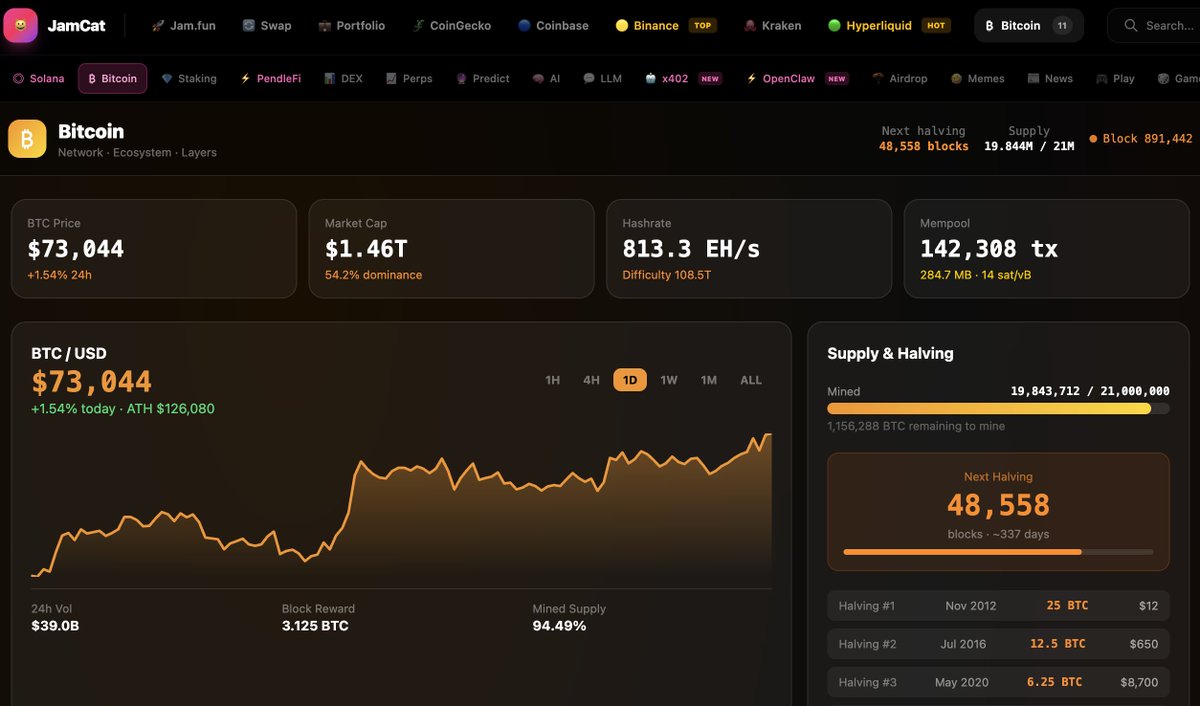The height and width of the screenshot is (706, 1200).
Task: Open the Memes category
Action: [978, 78]
